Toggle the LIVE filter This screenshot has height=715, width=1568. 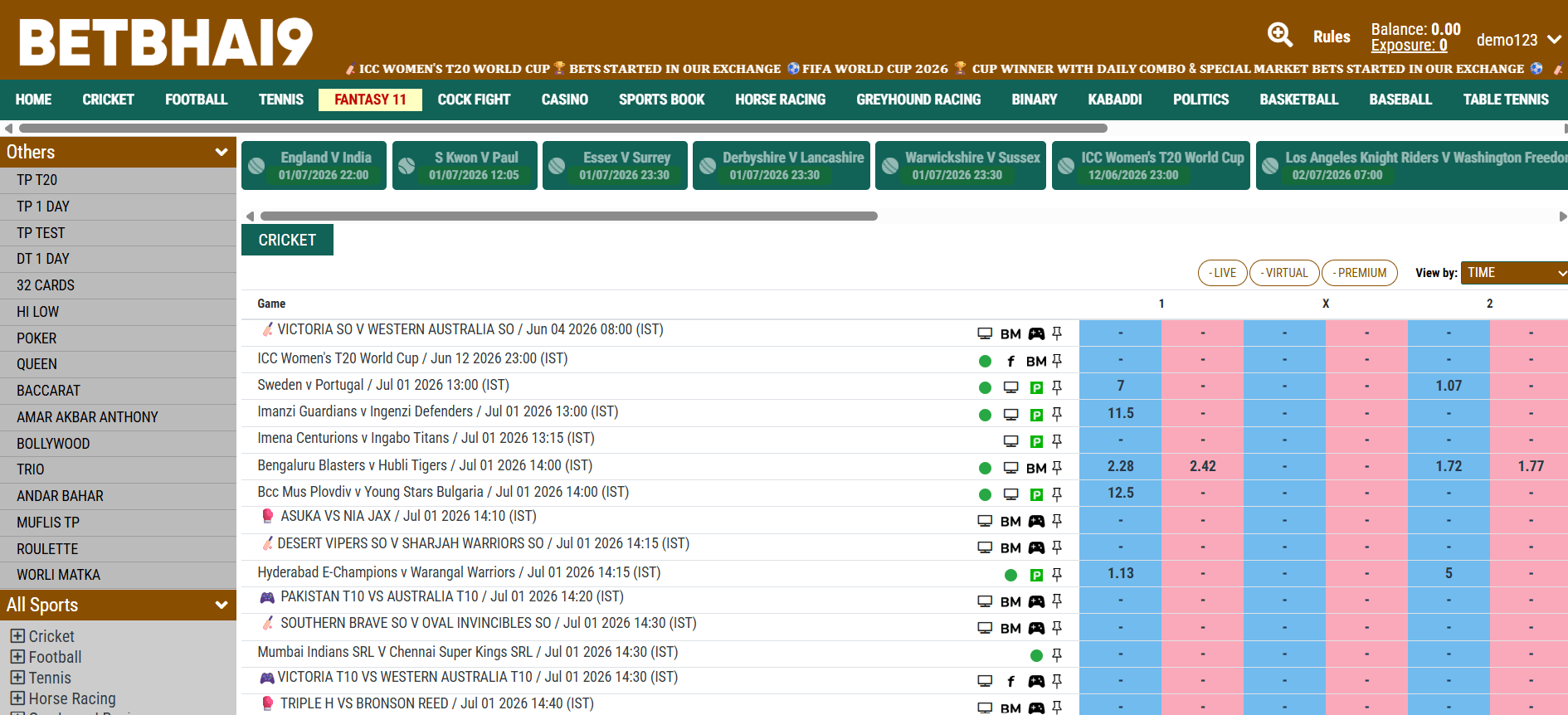click(1222, 273)
